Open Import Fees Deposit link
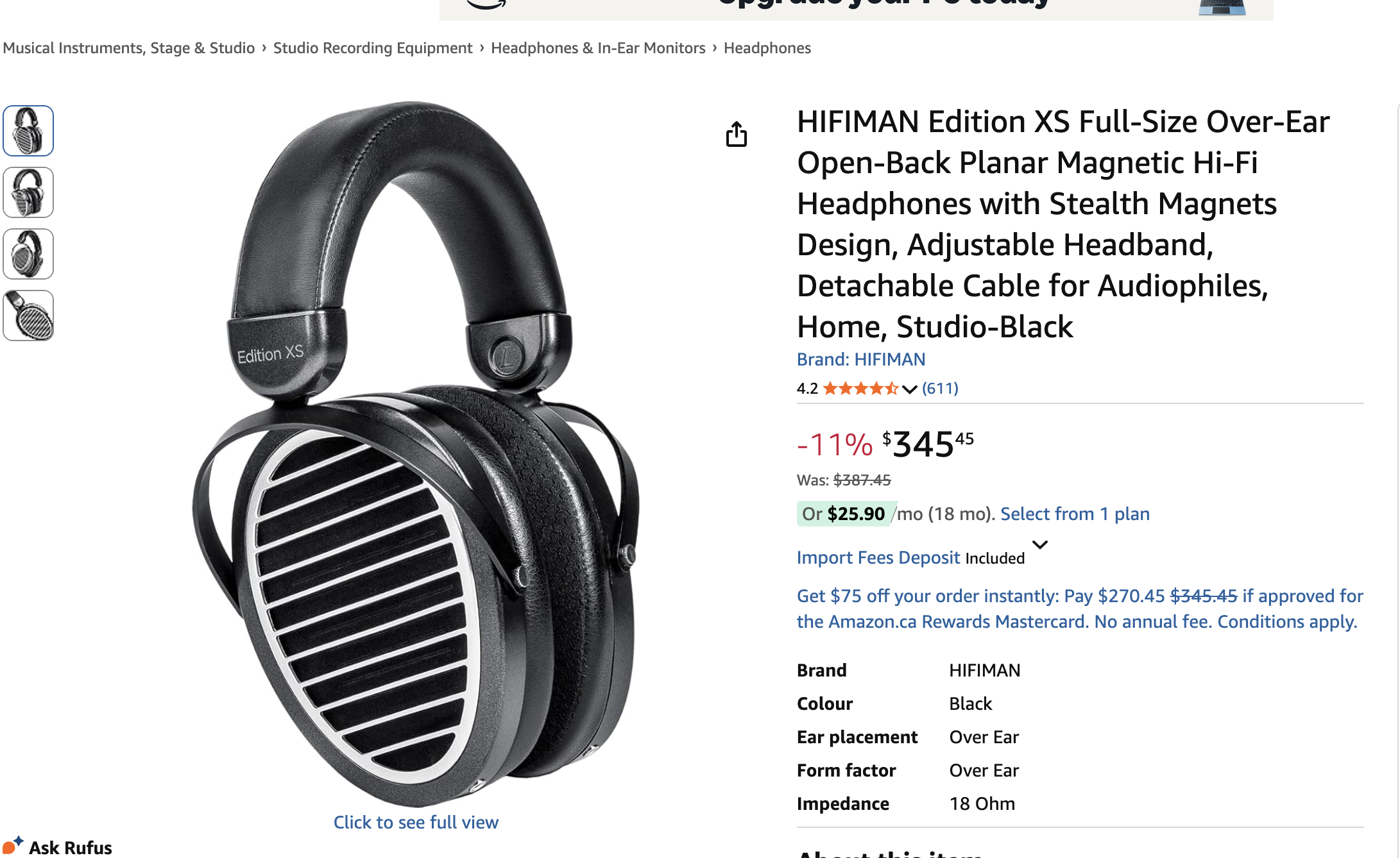The width and height of the screenshot is (1400, 858). click(x=878, y=557)
